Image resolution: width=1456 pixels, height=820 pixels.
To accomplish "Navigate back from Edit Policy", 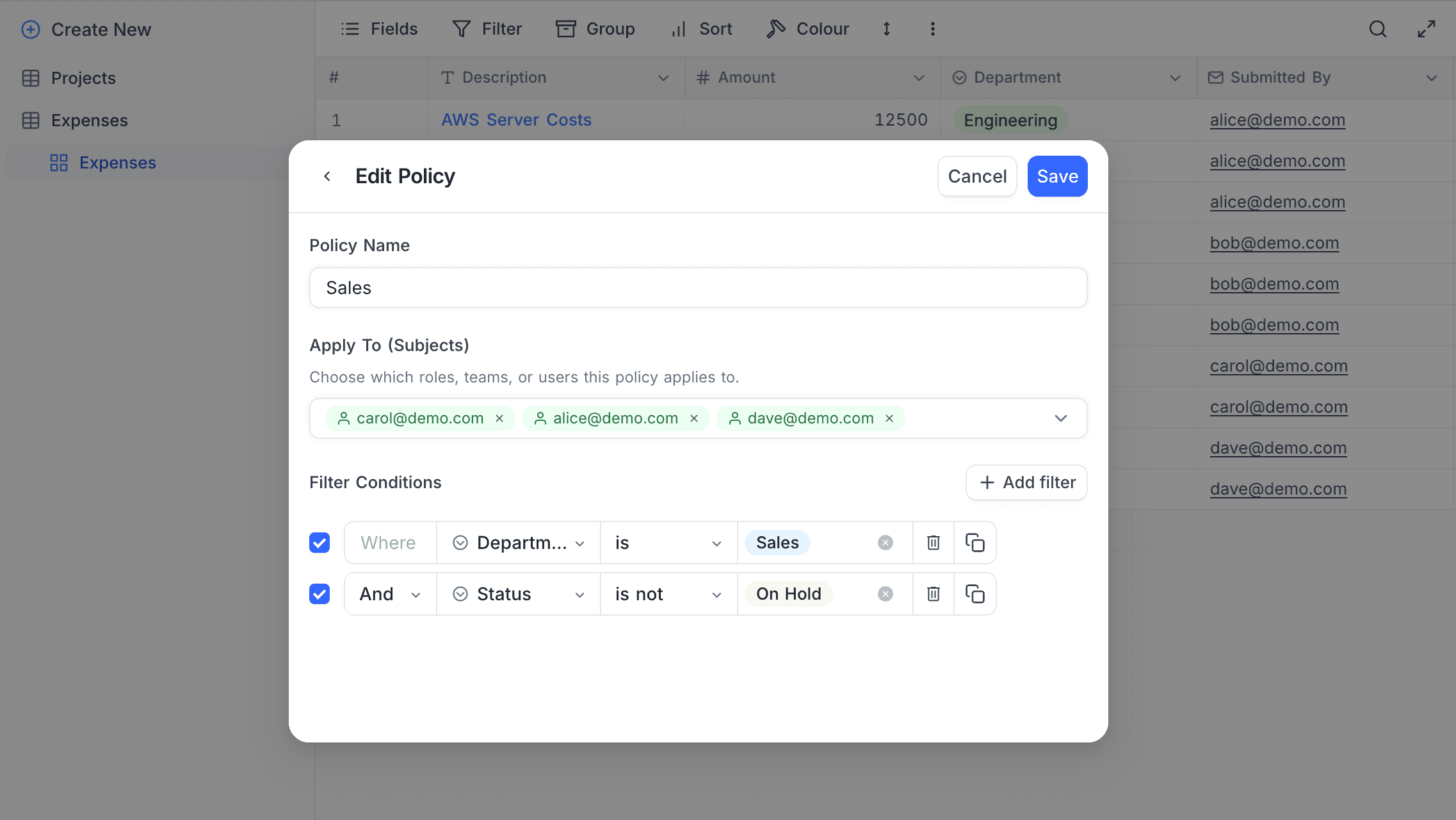I will pos(327,176).
